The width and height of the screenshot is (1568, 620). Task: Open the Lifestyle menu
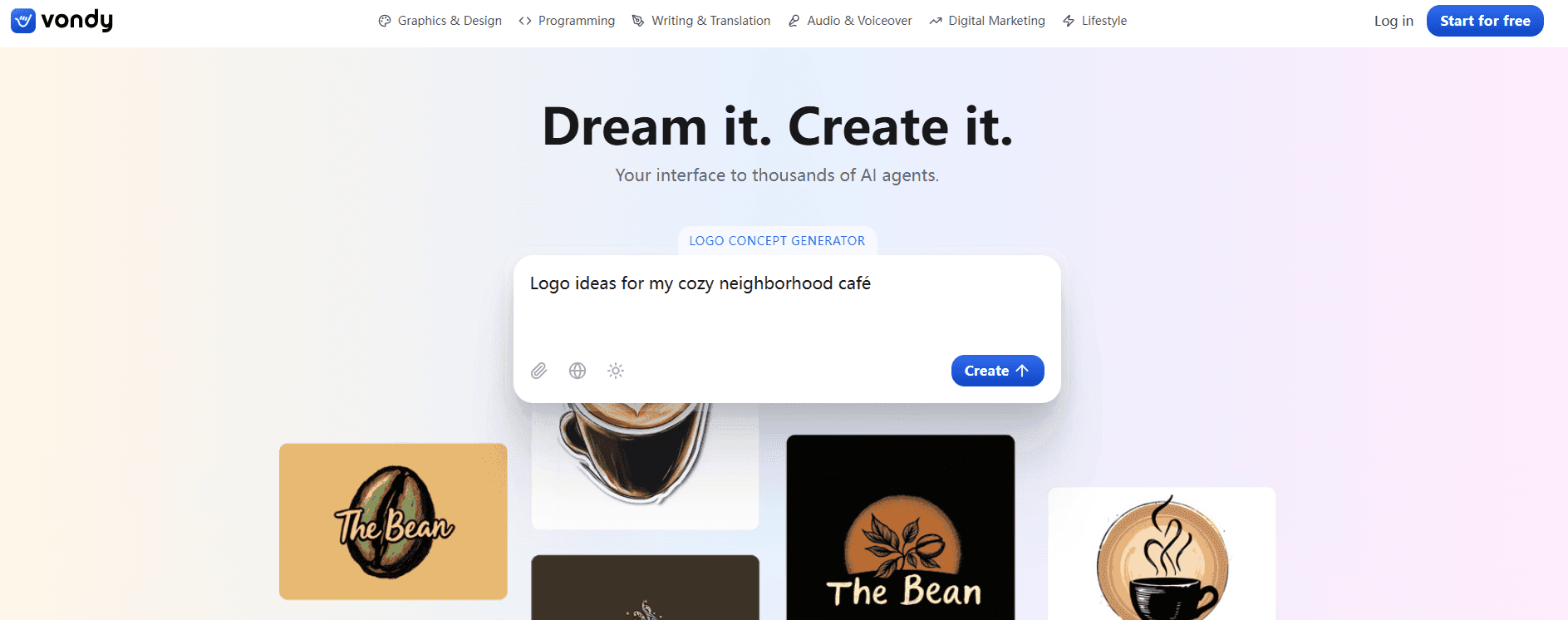[x=1094, y=21]
